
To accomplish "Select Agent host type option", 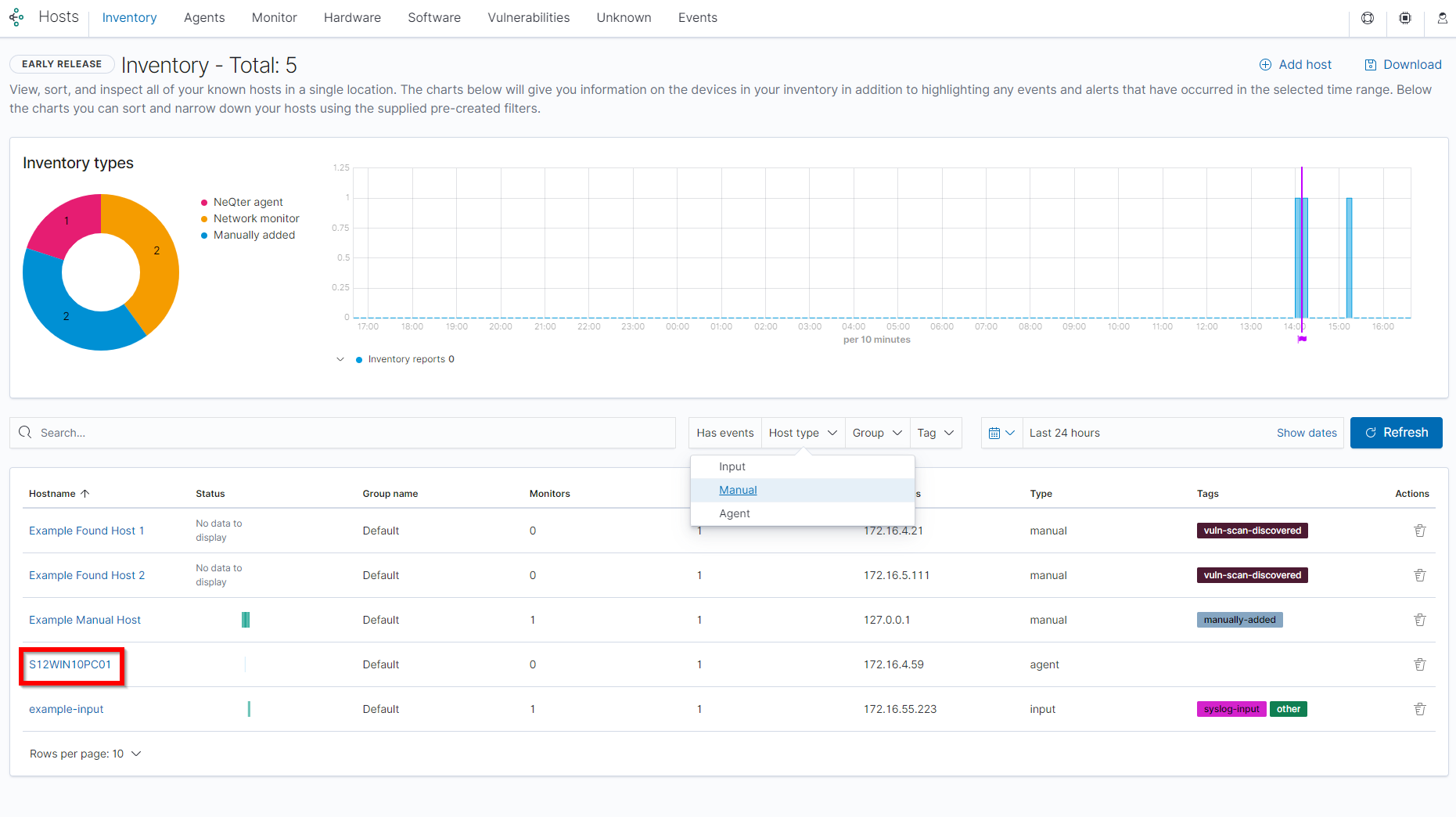I will point(803,513).
